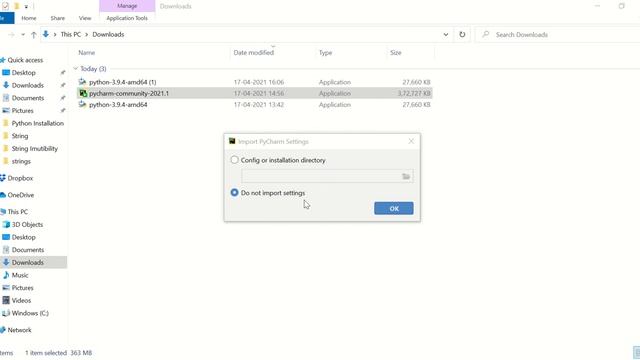Select 'Config or installation directory' option
This screenshot has height=360, width=640.
click(x=234, y=160)
